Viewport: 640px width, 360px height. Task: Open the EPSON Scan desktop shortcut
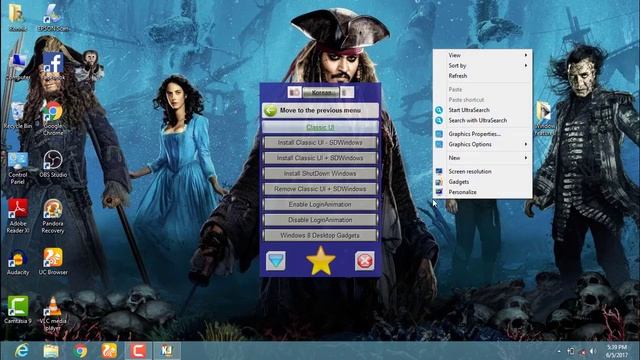point(53,18)
